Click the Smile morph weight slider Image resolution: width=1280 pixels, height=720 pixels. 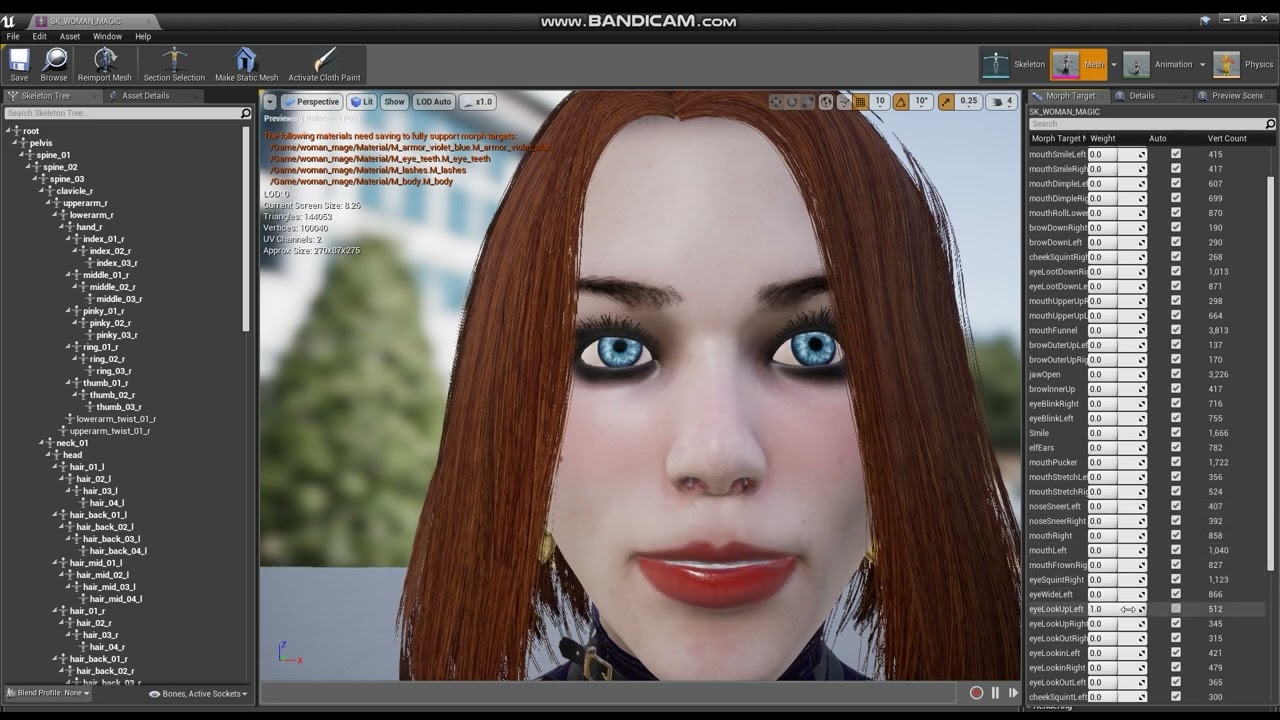(1117, 433)
